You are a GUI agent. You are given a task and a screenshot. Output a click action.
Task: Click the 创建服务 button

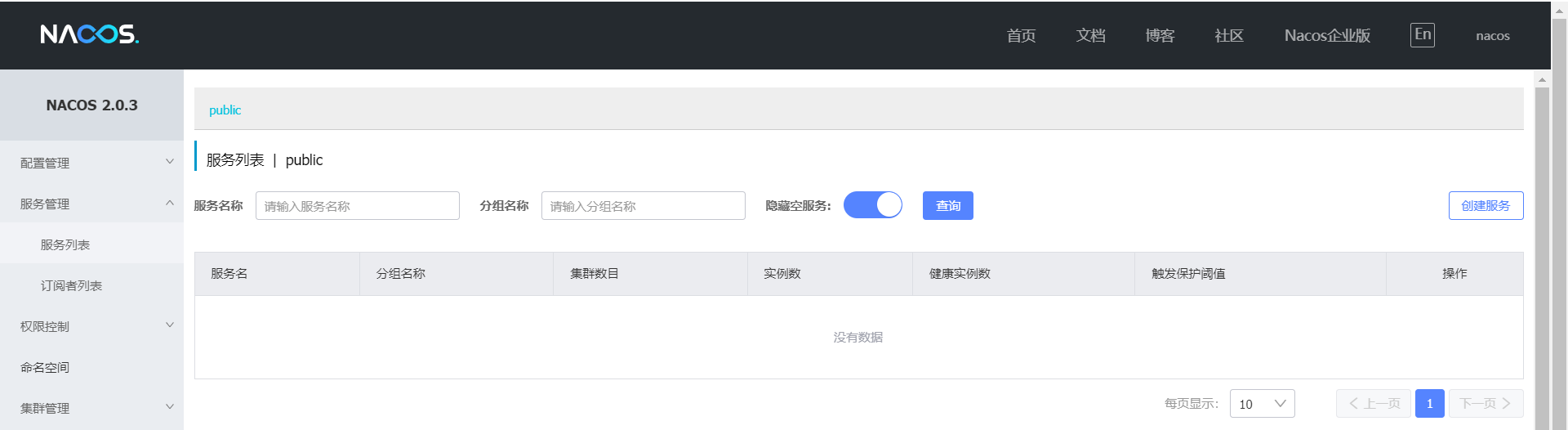click(1486, 206)
